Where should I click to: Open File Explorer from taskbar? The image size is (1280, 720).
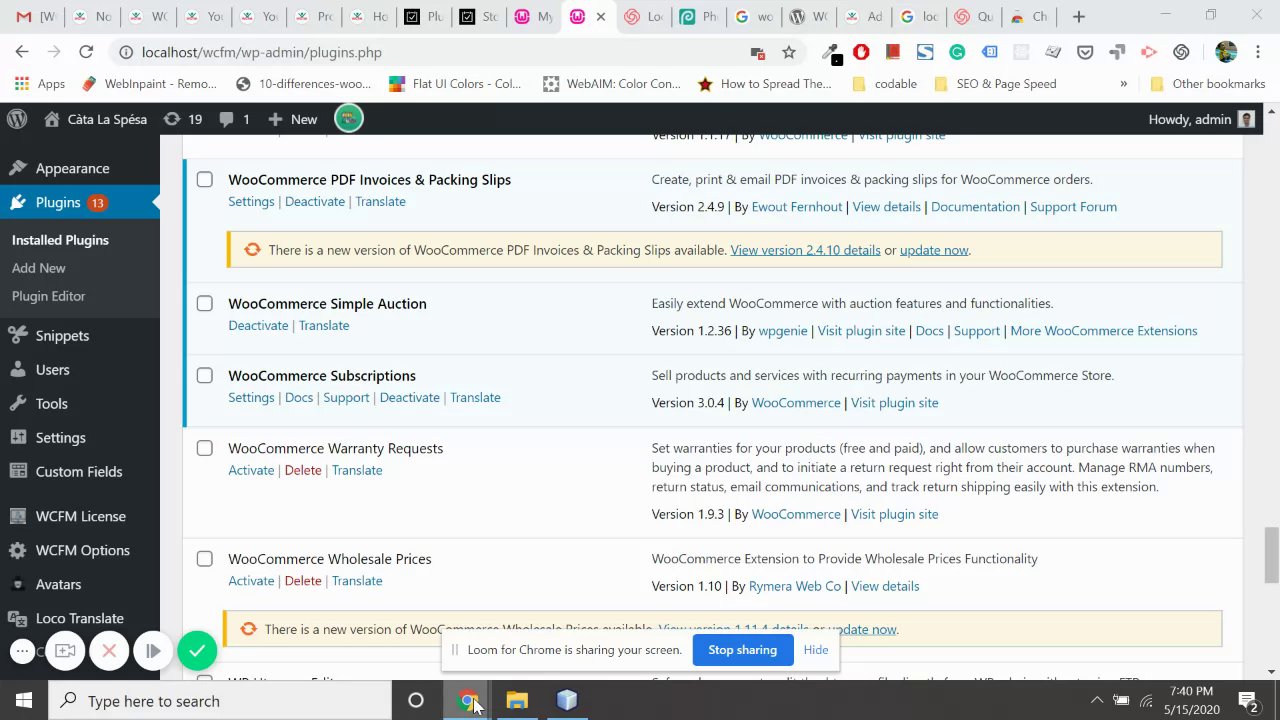click(x=517, y=701)
